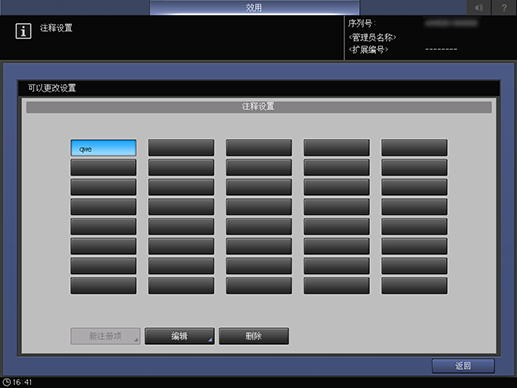
Task: Click the information 'i' icon beside 注释设置
Action: click(23, 31)
